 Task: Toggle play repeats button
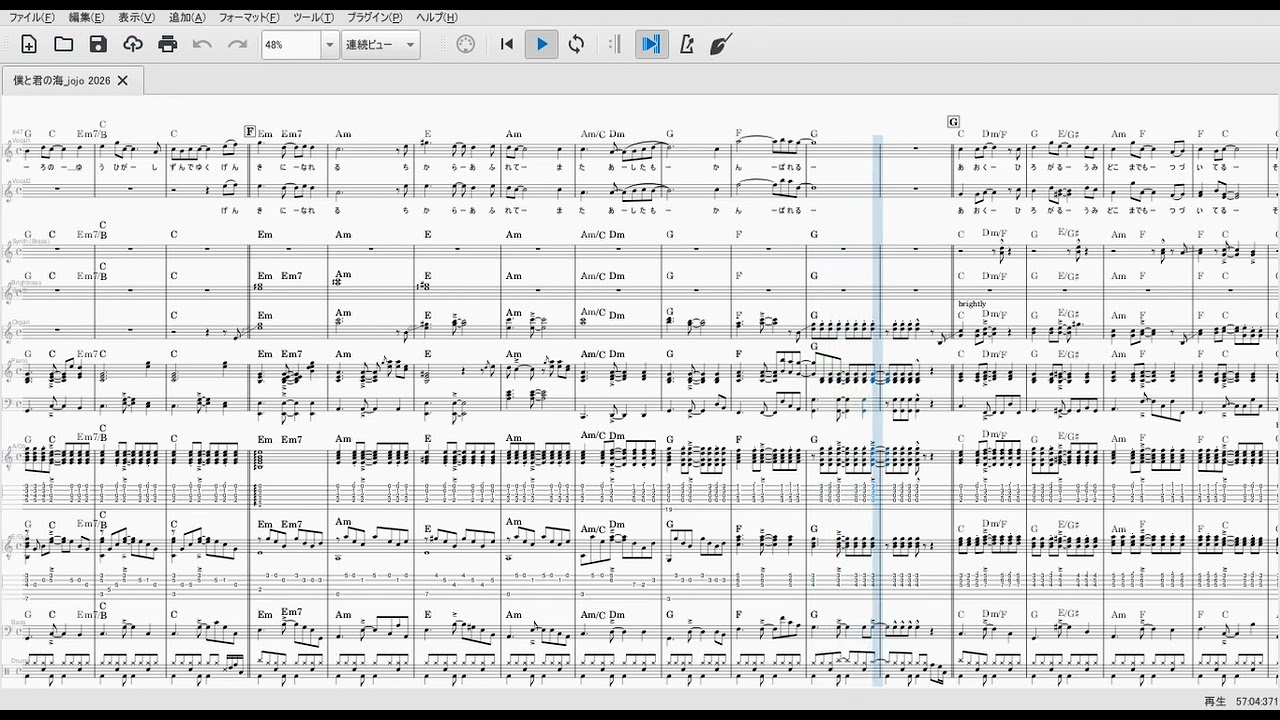(615, 44)
